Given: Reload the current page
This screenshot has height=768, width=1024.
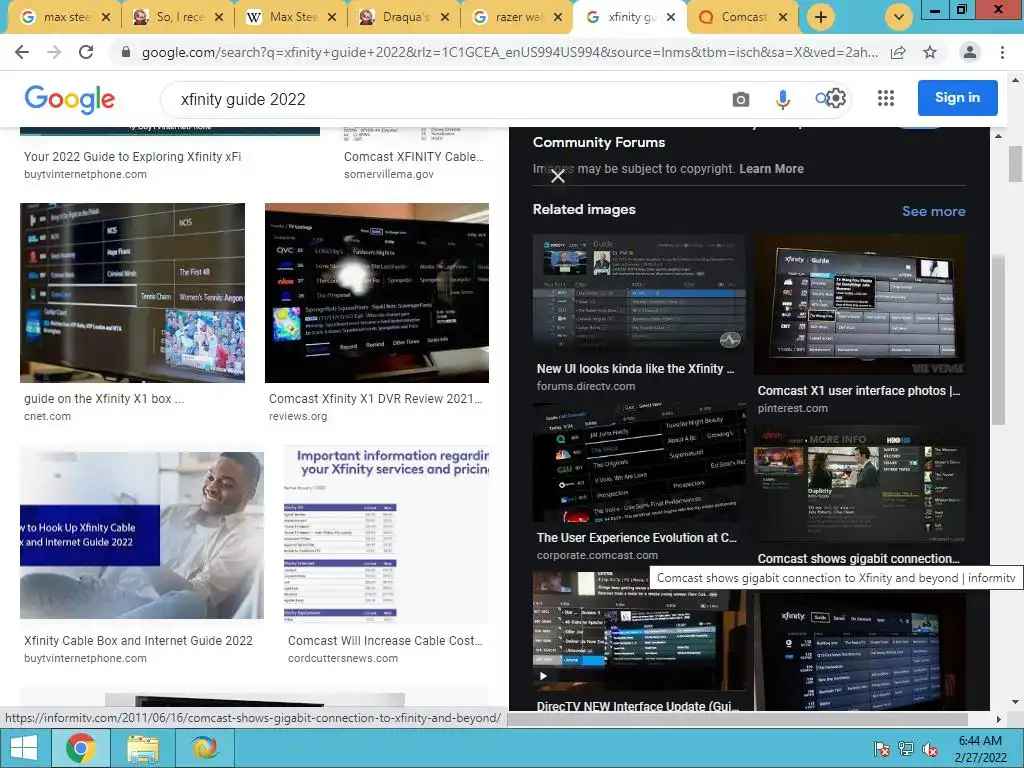Looking at the screenshot, I should [x=86, y=52].
